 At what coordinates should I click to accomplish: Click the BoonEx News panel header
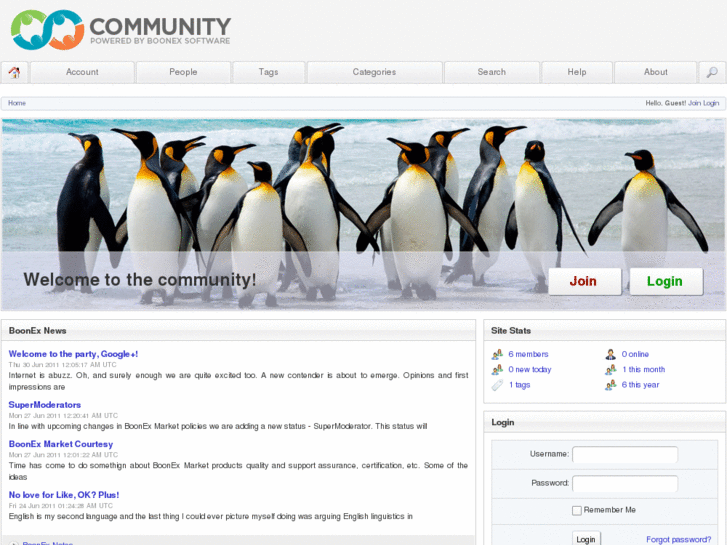pos(238,331)
